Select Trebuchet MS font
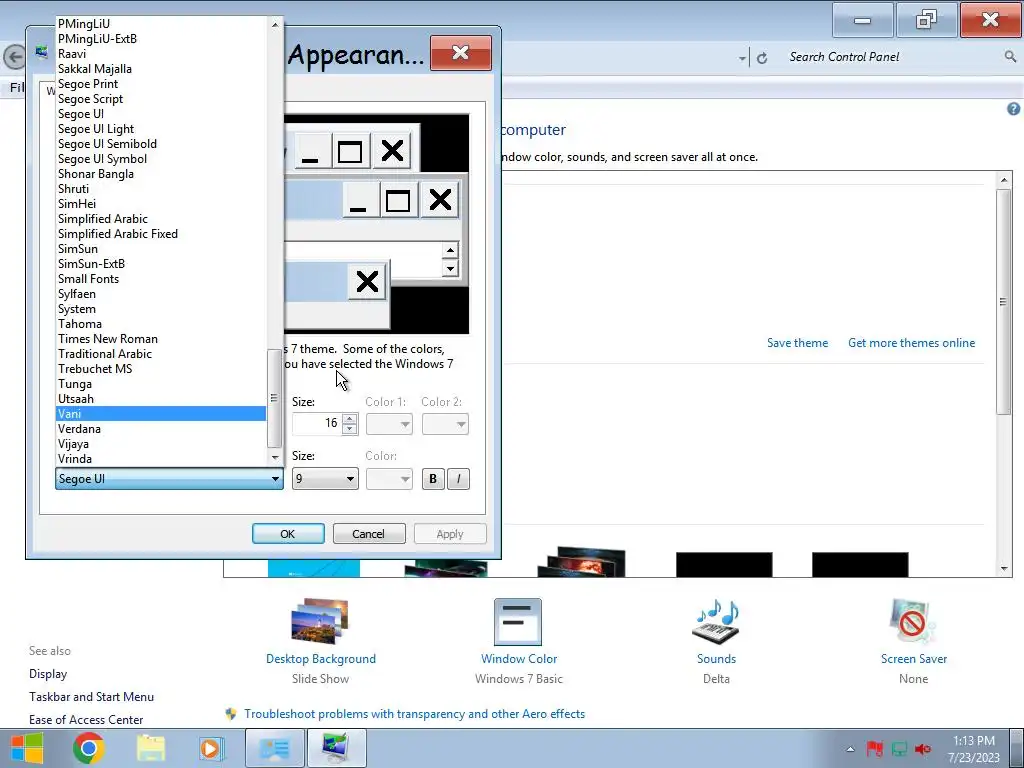This screenshot has height=768, width=1024. [161, 369]
